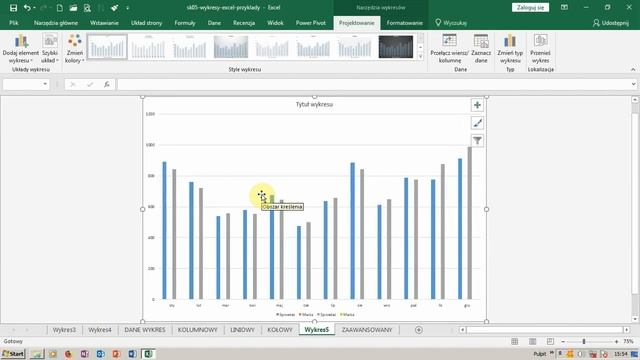
Task: Switch to Wykres3 sheet tab
Action: [64, 330]
